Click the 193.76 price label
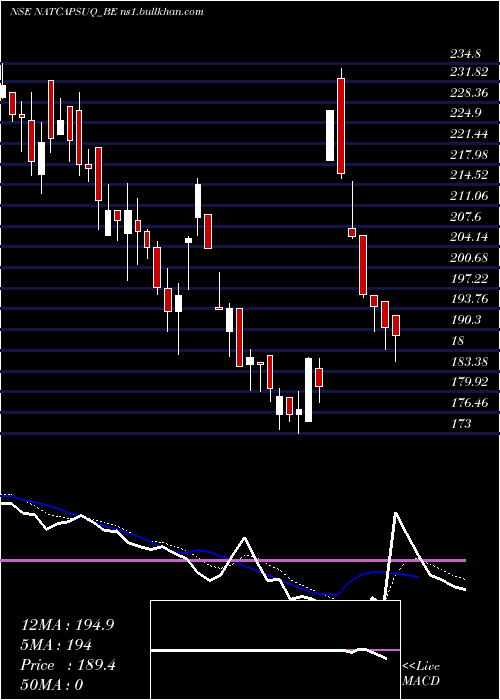Image resolution: width=500 pixels, height=700 pixels. coord(469,300)
